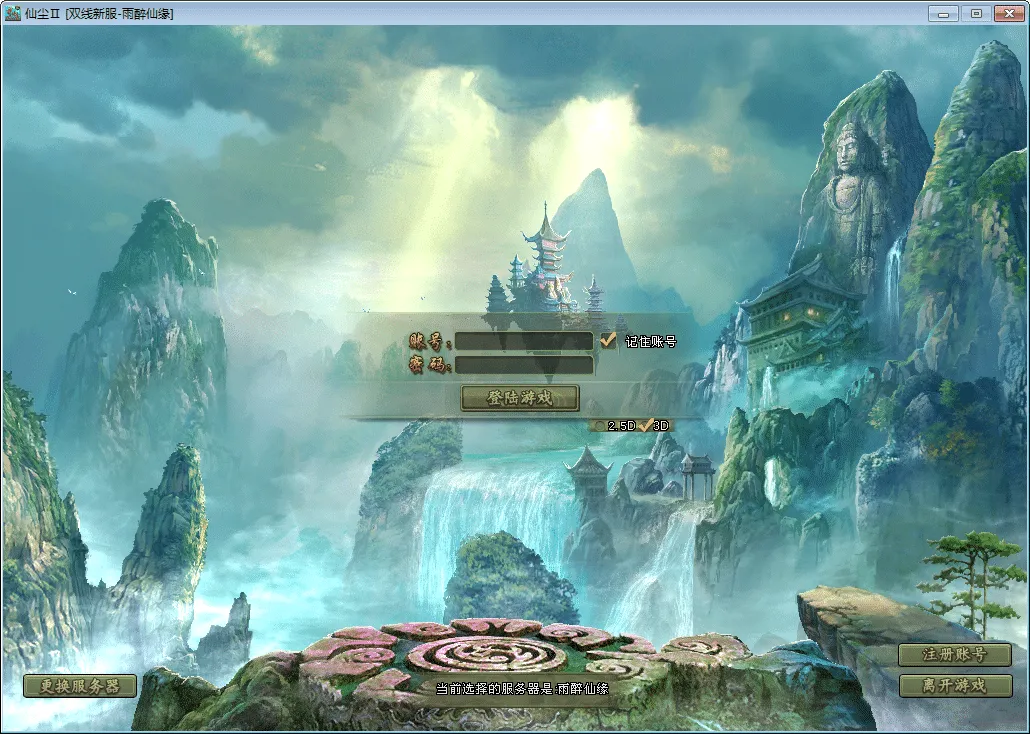Select the 2.5D radio circle

tap(598, 426)
